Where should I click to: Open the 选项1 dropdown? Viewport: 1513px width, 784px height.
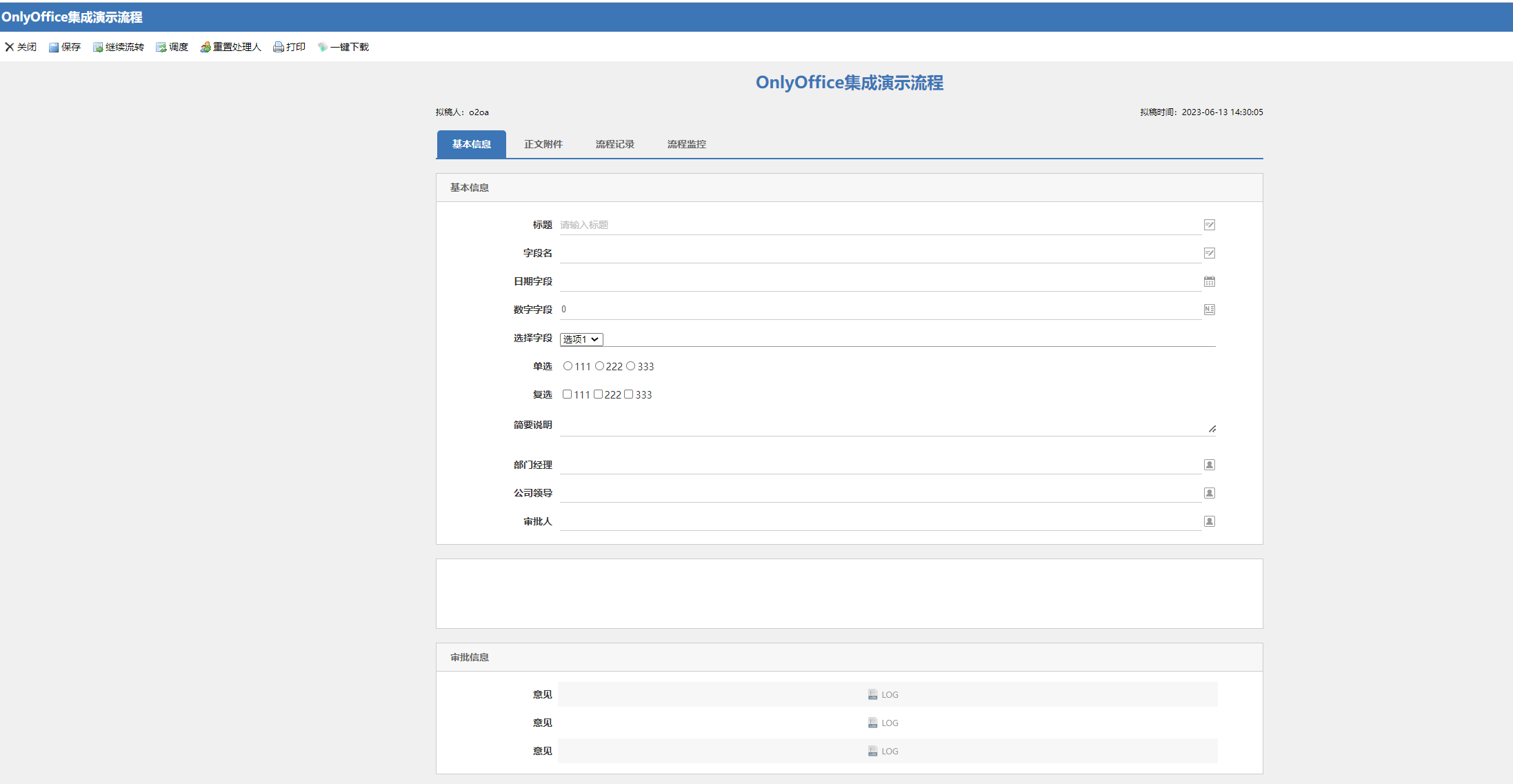pos(581,339)
